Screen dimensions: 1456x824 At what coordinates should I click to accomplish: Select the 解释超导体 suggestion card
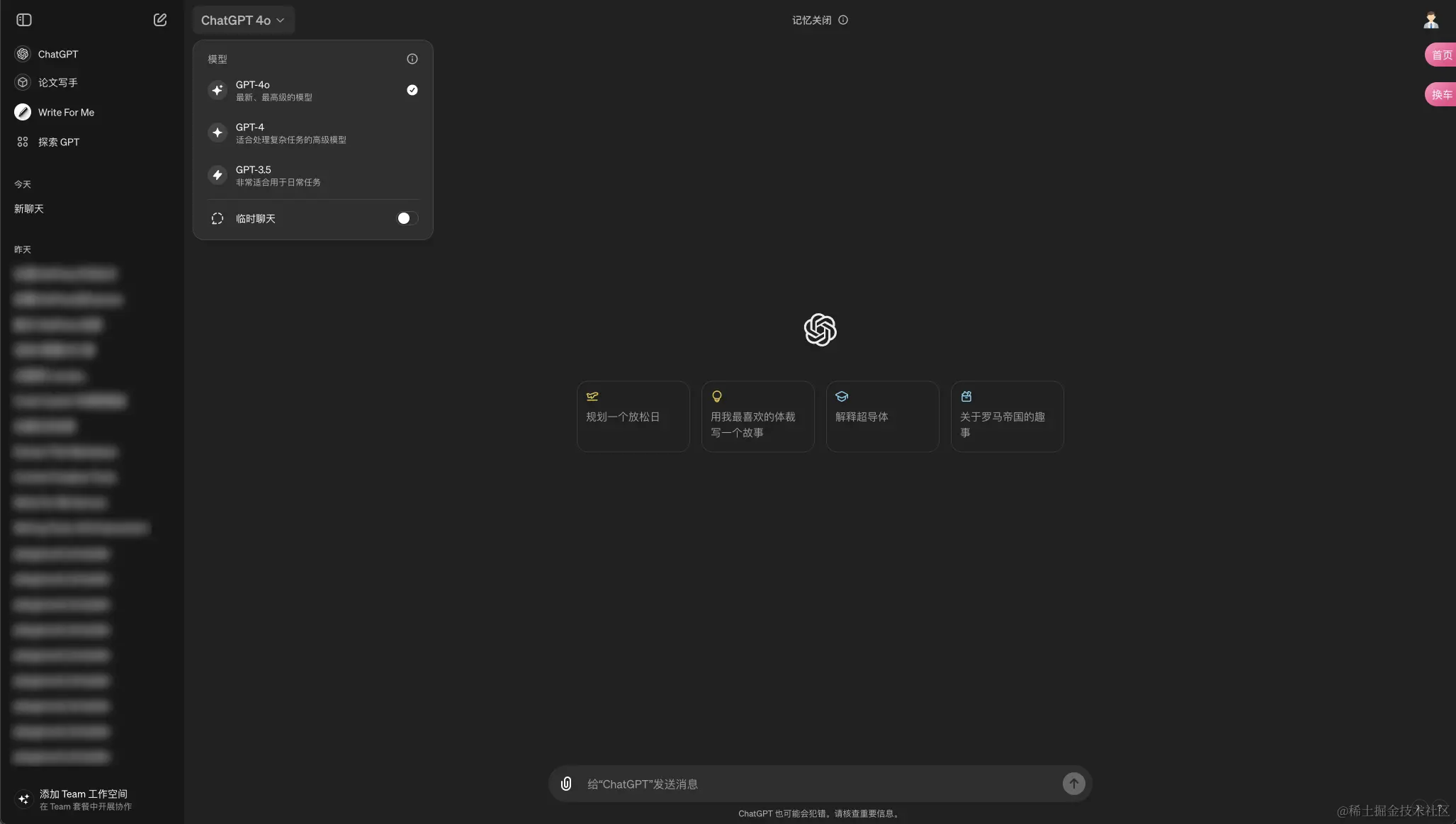(x=882, y=417)
